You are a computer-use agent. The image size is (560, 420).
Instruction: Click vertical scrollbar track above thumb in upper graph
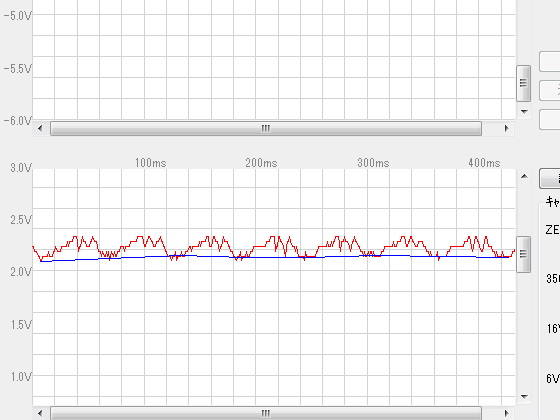pos(524,32)
